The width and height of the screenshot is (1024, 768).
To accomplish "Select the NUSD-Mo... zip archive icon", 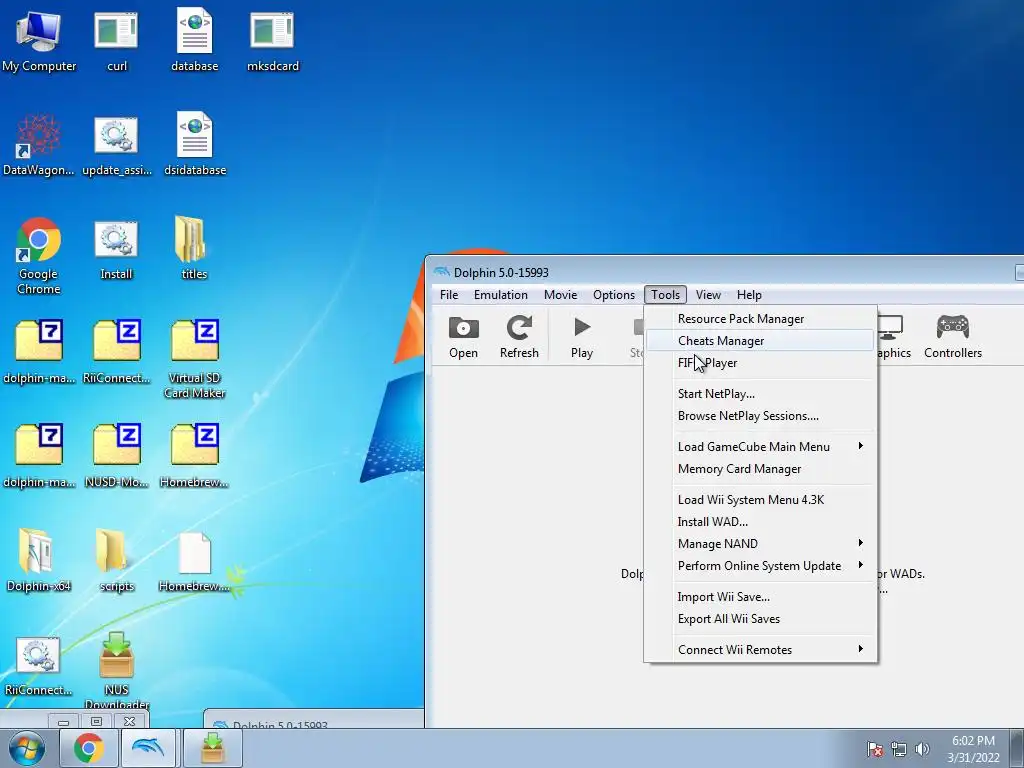I will pos(116,456).
